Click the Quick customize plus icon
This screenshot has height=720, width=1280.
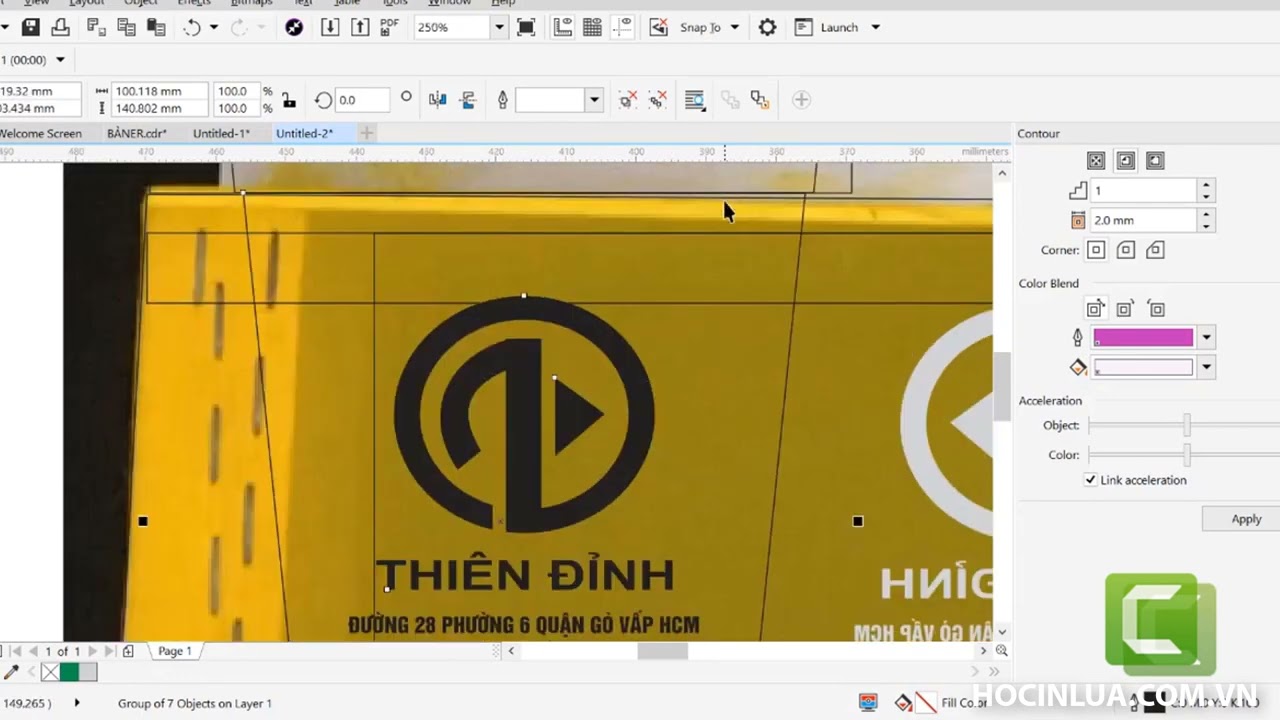801,99
